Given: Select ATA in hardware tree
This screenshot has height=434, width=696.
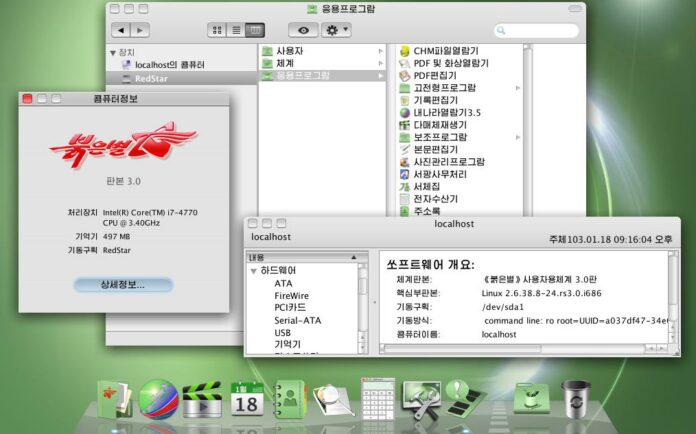Looking at the screenshot, I should pyautogui.click(x=283, y=284).
